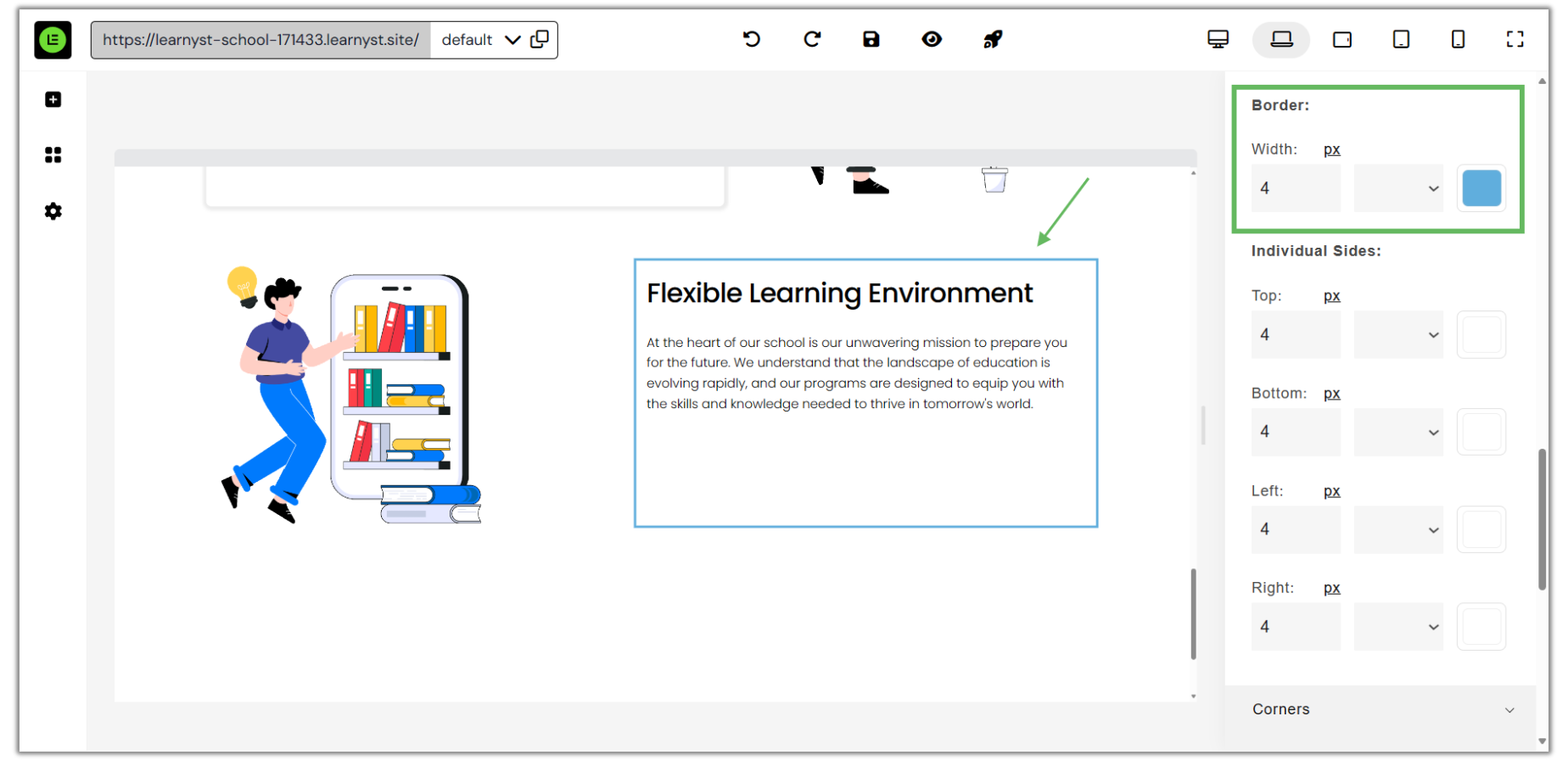This screenshot has height=761, width=1568.
Task: Click the undo arrow icon
Action: (751, 39)
